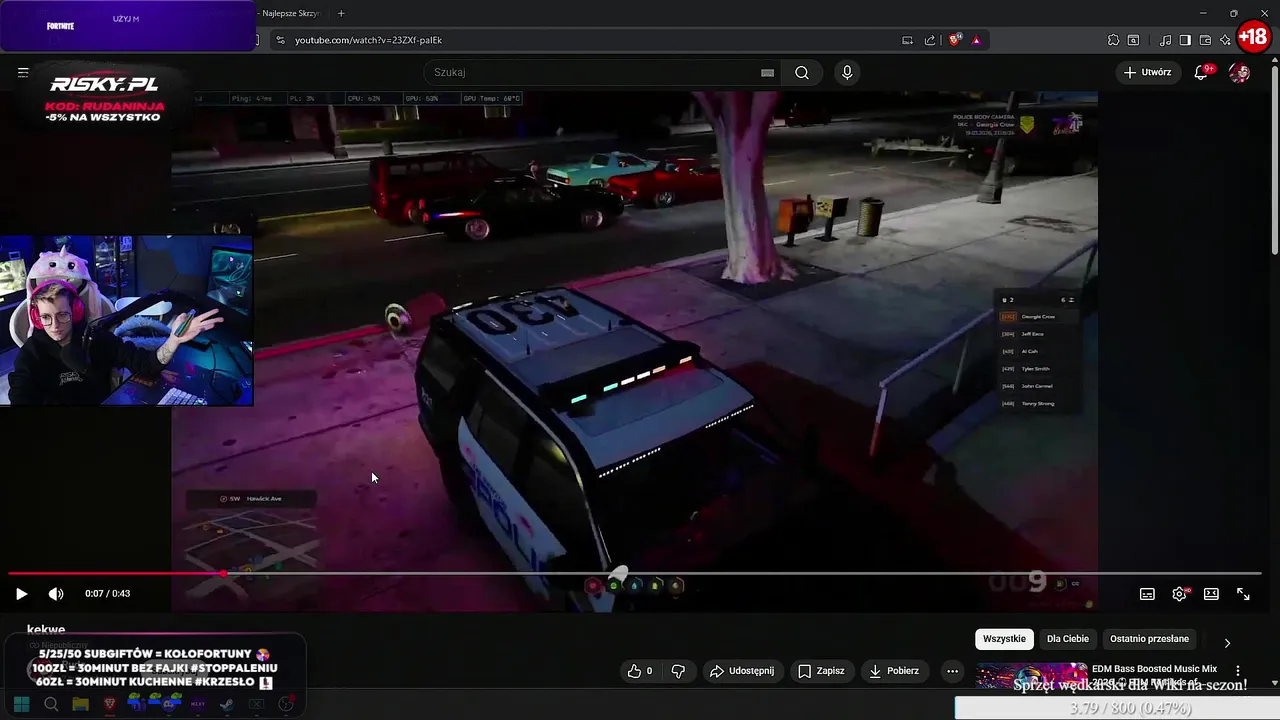The width and height of the screenshot is (1280, 720).
Task: Open Steam from taskbar
Action: [227, 704]
